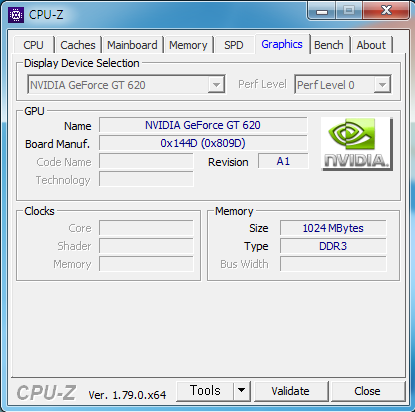Close window using the red X button
Screen dimensions: 415x412
pyautogui.click(x=386, y=11)
